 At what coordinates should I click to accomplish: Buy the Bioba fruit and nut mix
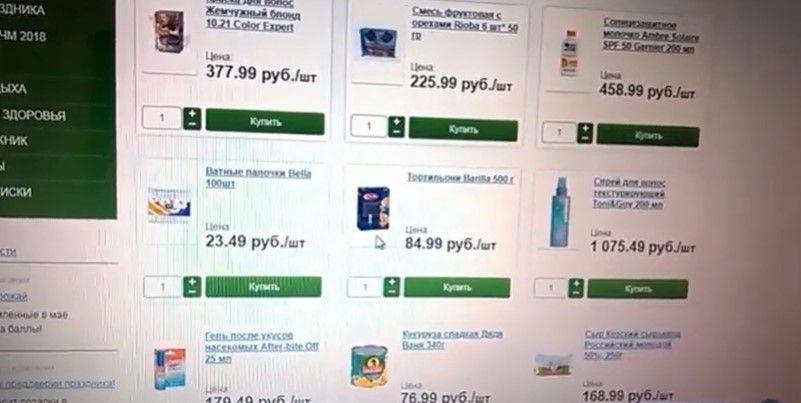(463, 129)
